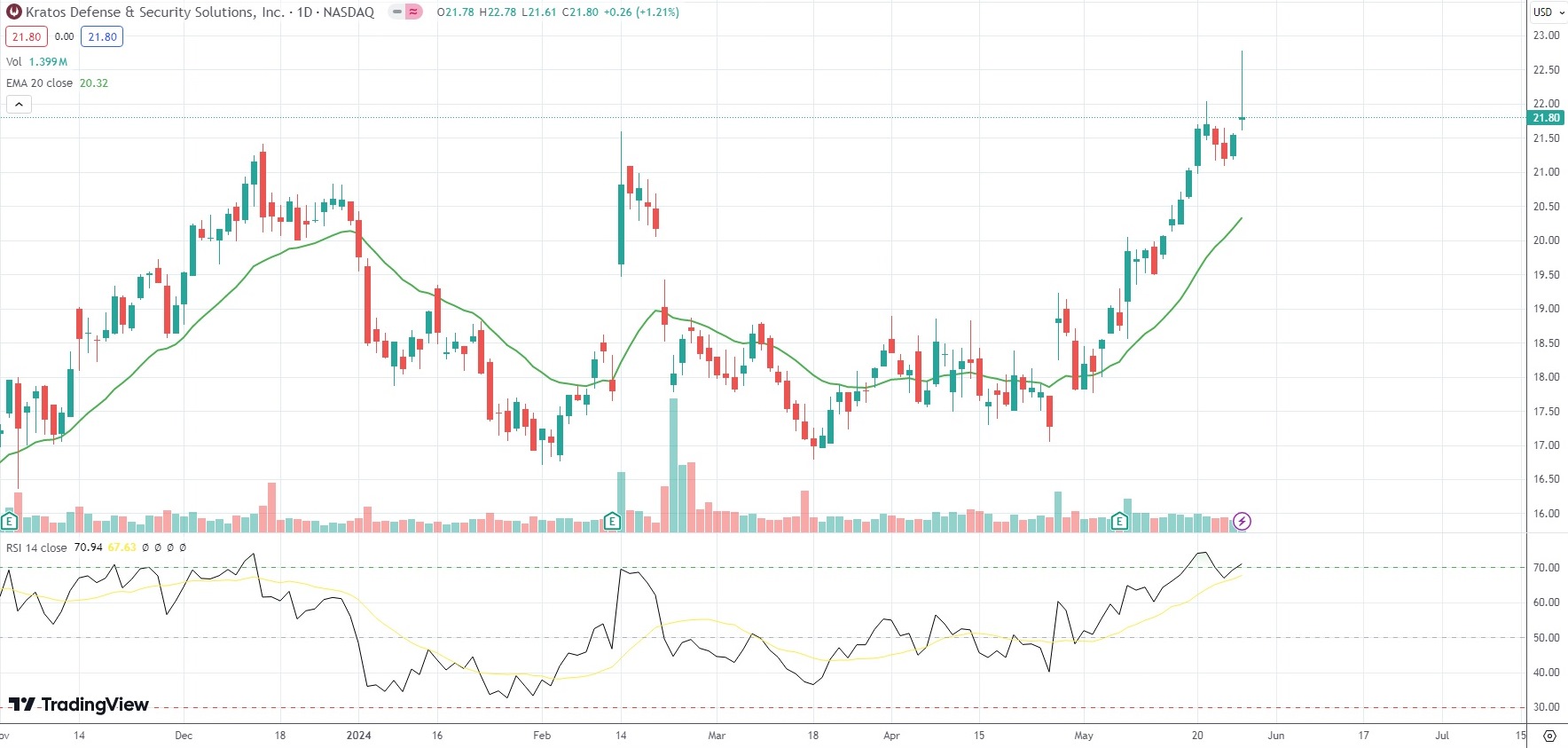Screen dimensions: 1568x748
Task: Click the open value O21.78
Action: 455,12
